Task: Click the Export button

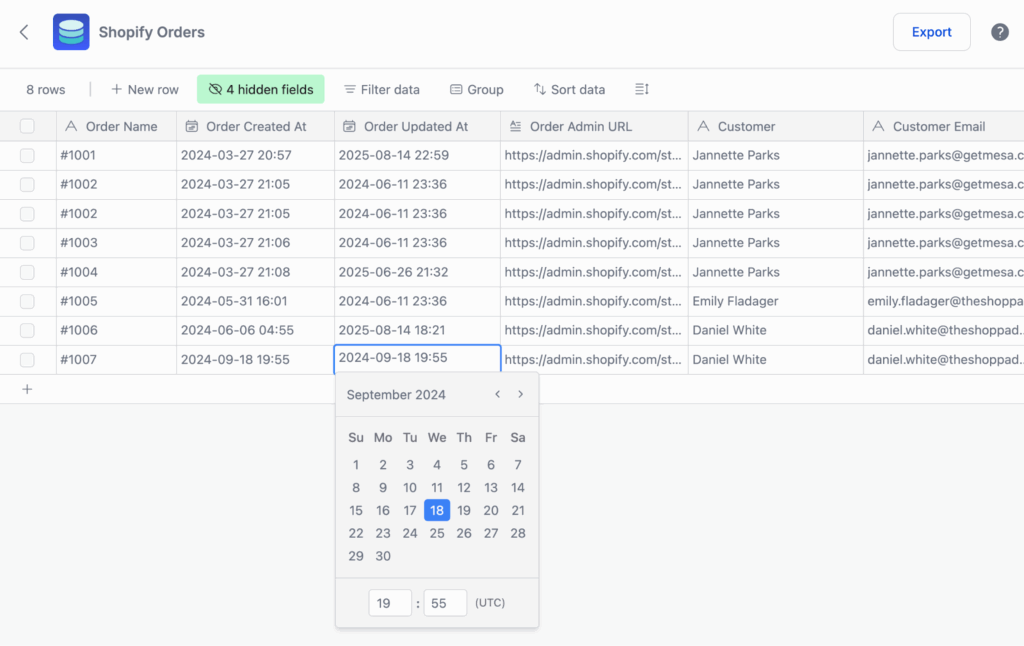Action: pyautogui.click(x=931, y=32)
